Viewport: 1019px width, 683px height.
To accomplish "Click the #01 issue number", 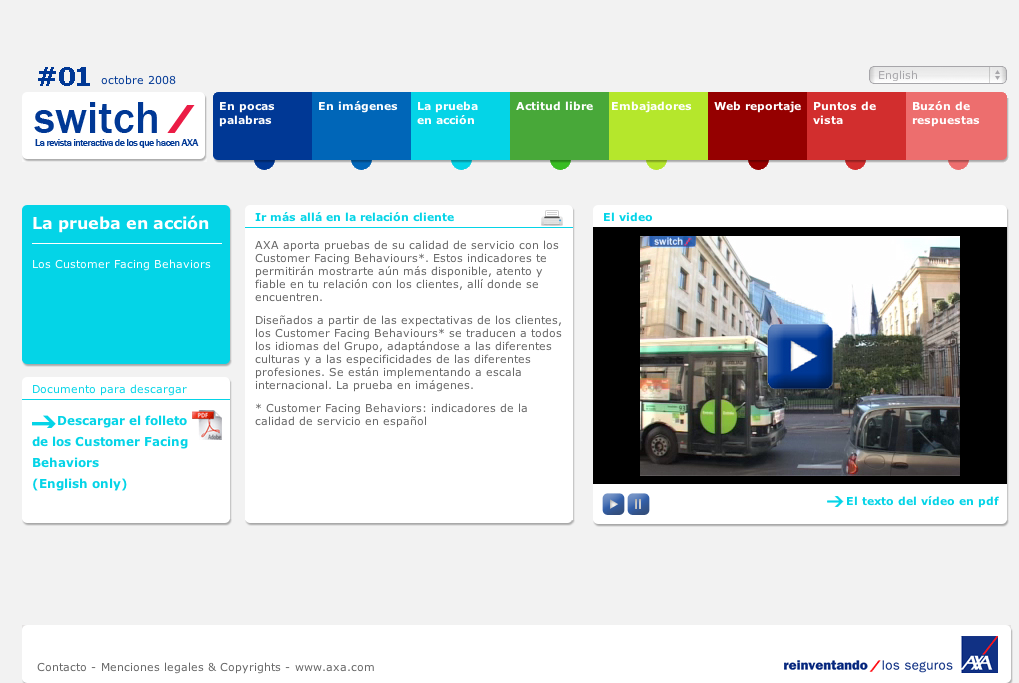I will (x=64, y=77).
